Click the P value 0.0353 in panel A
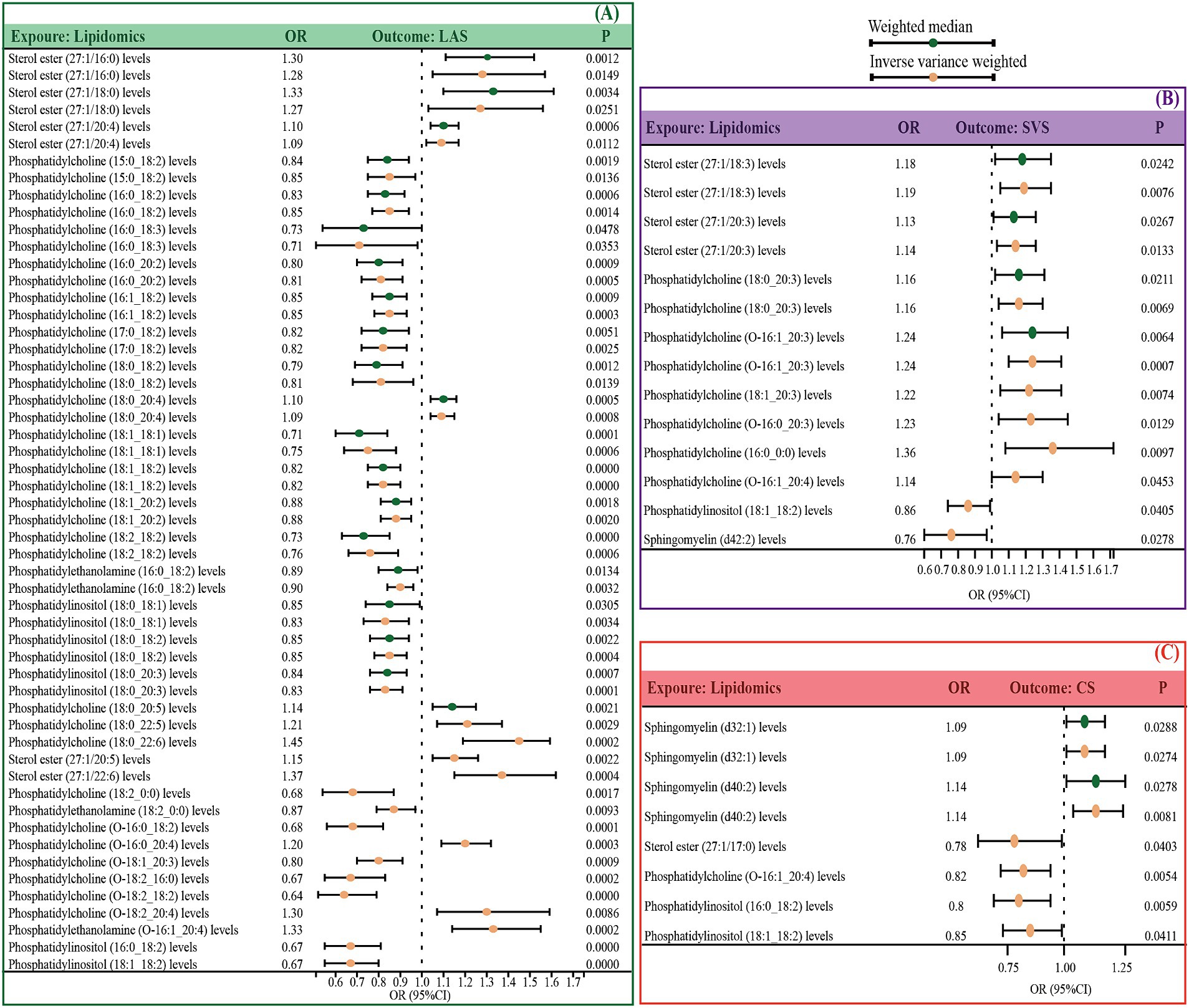 coord(602,246)
